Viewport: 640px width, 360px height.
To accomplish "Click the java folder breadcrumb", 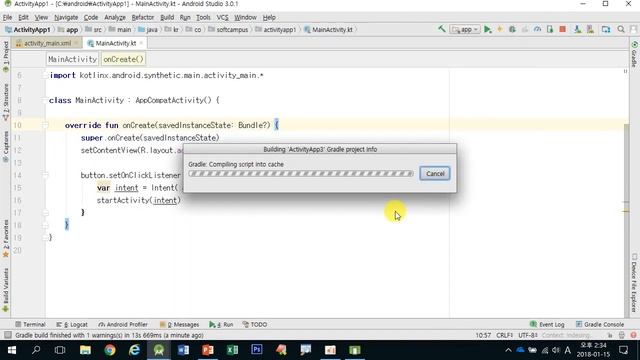I will pos(148,30).
